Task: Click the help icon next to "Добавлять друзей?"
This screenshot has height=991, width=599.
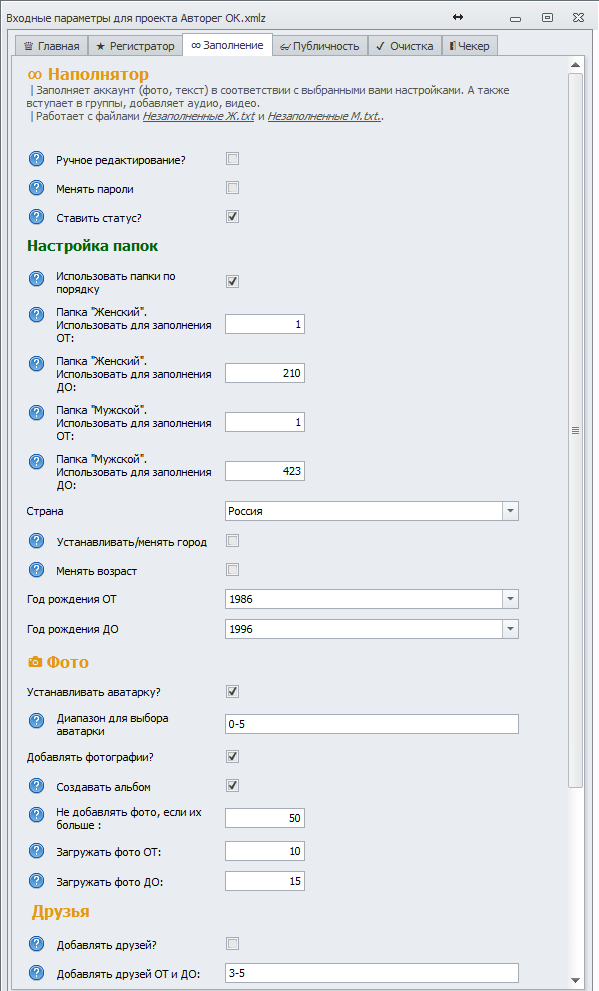Action: (x=36, y=943)
